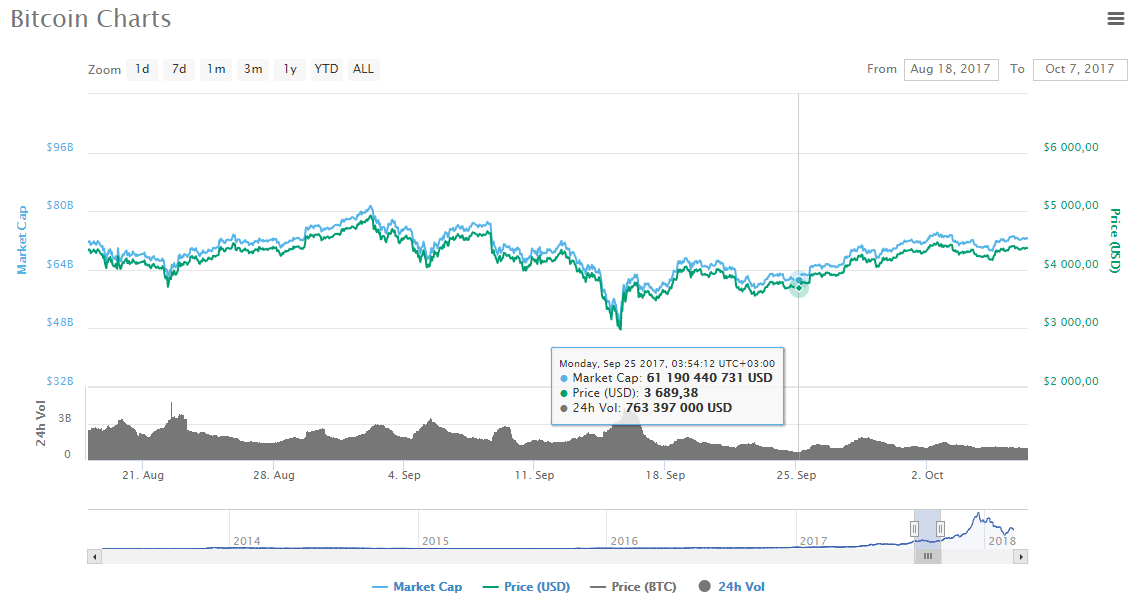The image size is (1139, 604).
Task: Click the $4 000,00 price axis label
Action: pos(1071,264)
